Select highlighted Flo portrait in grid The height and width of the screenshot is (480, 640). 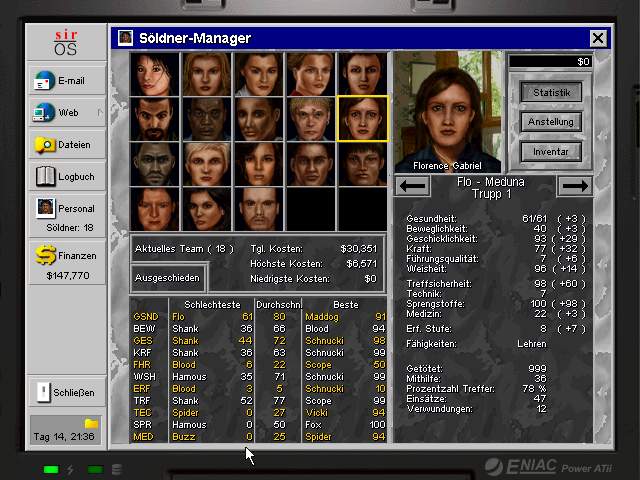(x=362, y=119)
